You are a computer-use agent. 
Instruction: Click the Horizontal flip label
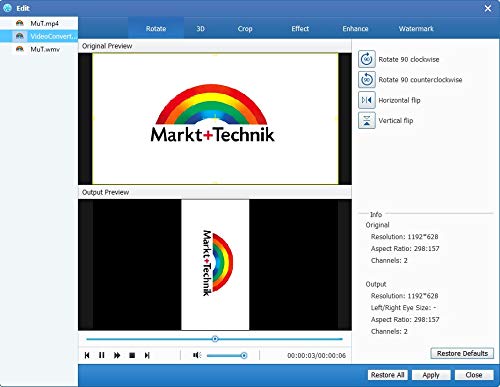click(399, 100)
